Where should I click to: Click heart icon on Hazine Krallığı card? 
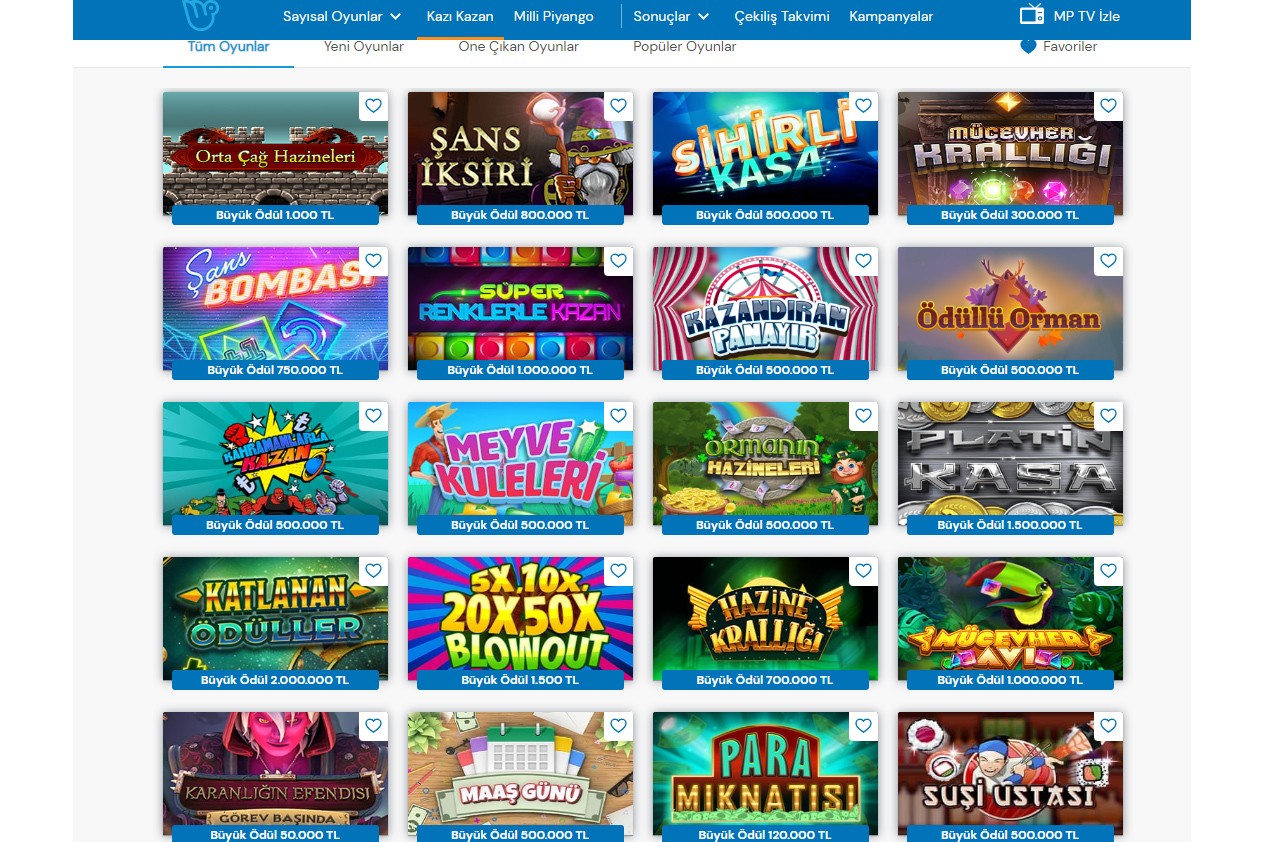pyautogui.click(x=863, y=571)
